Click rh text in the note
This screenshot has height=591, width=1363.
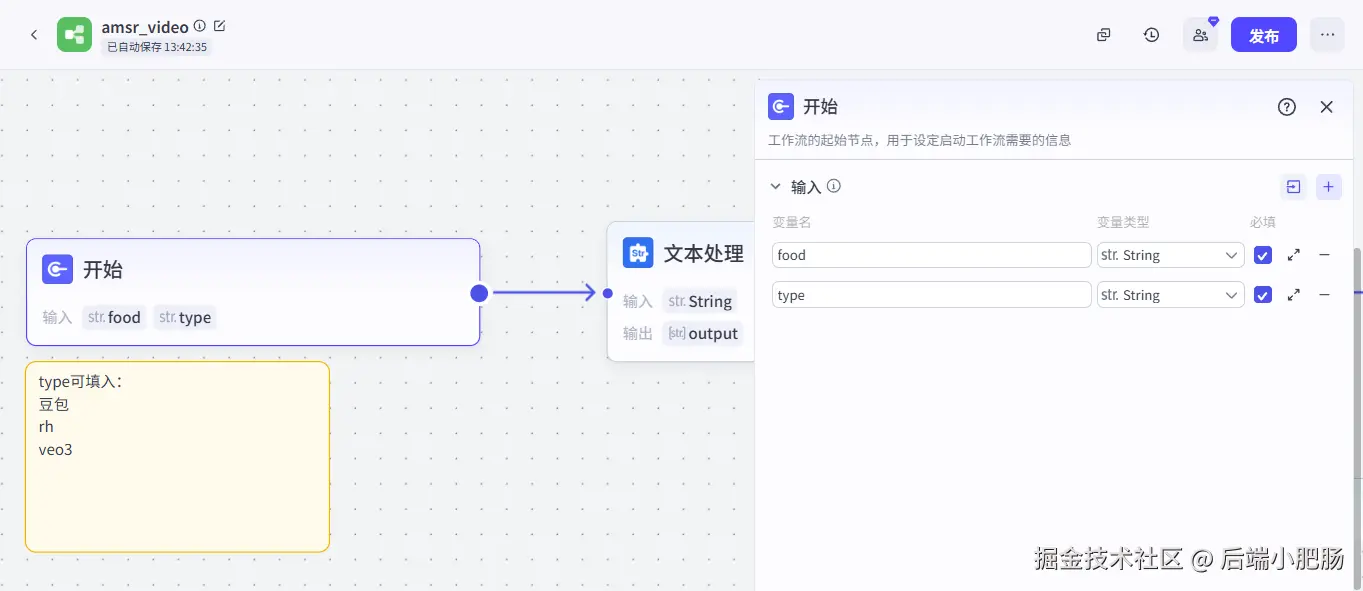coord(46,427)
